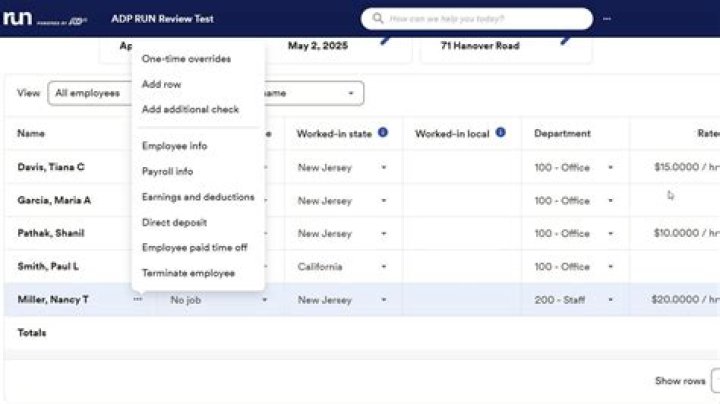Edit the May 2, 2025 date pencil icon
720x404 pixels.
pyautogui.click(x=386, y=41)
